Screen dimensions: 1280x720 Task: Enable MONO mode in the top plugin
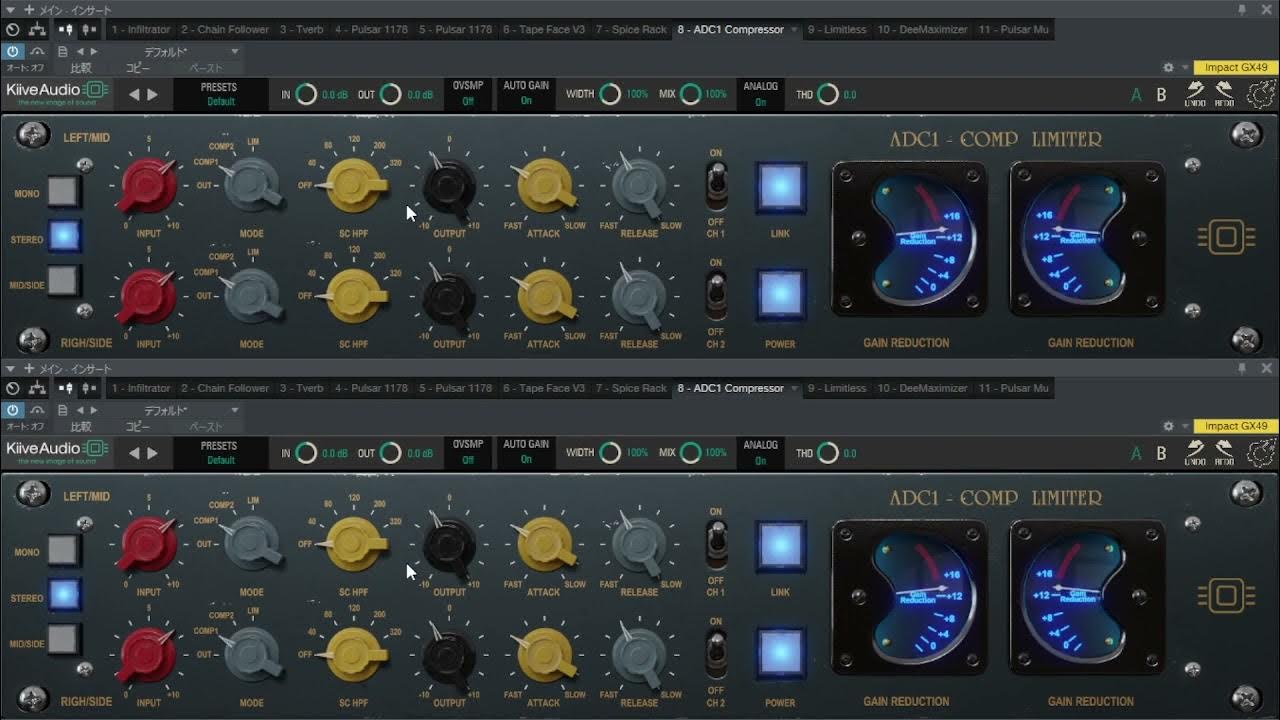[x=63, y=190]
